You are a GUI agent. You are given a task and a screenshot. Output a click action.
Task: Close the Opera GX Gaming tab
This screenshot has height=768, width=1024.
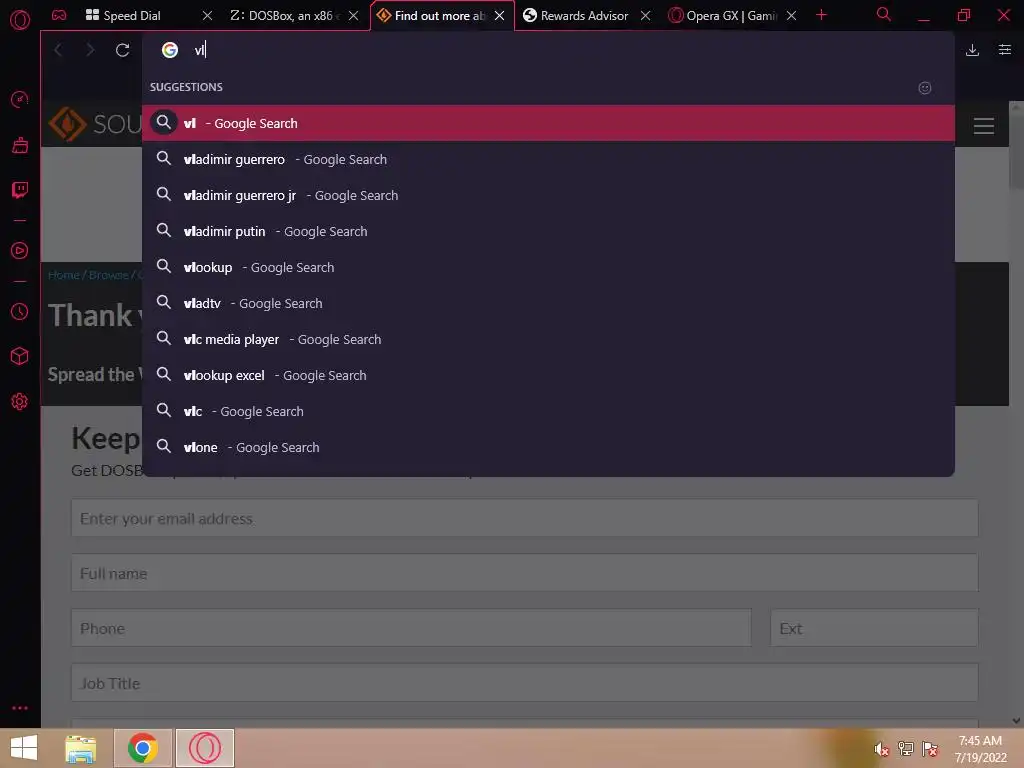click(x=792, y=16)
